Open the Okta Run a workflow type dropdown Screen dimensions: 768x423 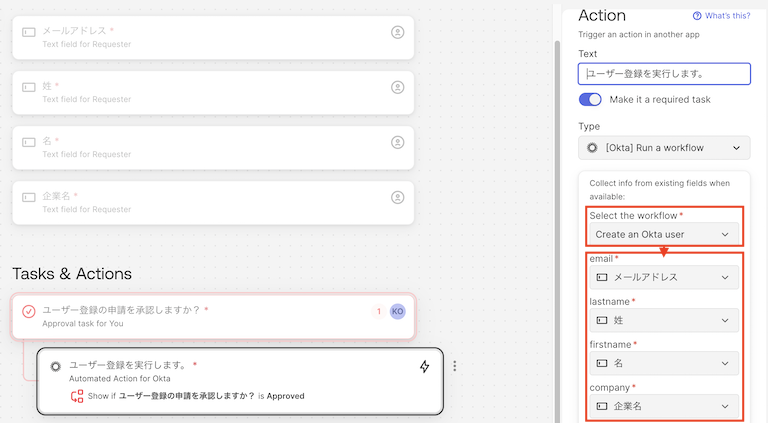coord(664,148)
